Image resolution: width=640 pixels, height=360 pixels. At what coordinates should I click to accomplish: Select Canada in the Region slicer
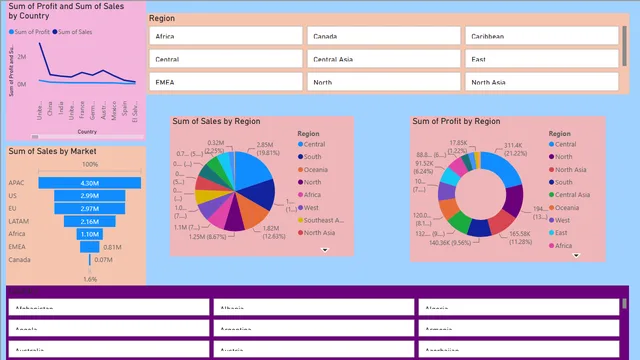(384, 36)
